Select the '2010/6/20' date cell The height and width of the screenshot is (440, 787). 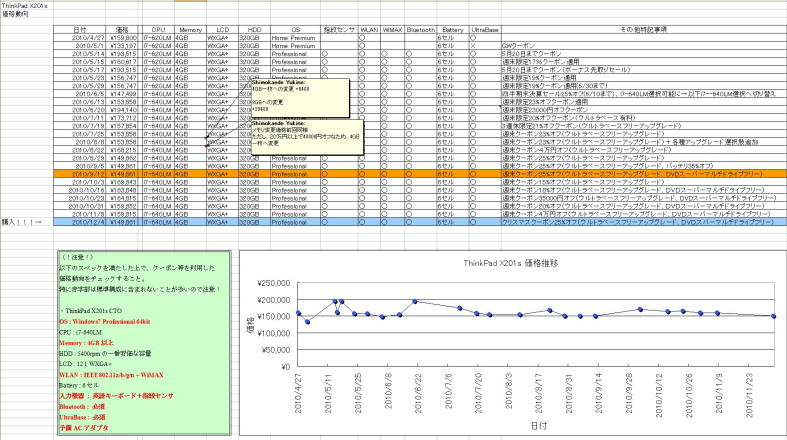(x=79, y=110)
